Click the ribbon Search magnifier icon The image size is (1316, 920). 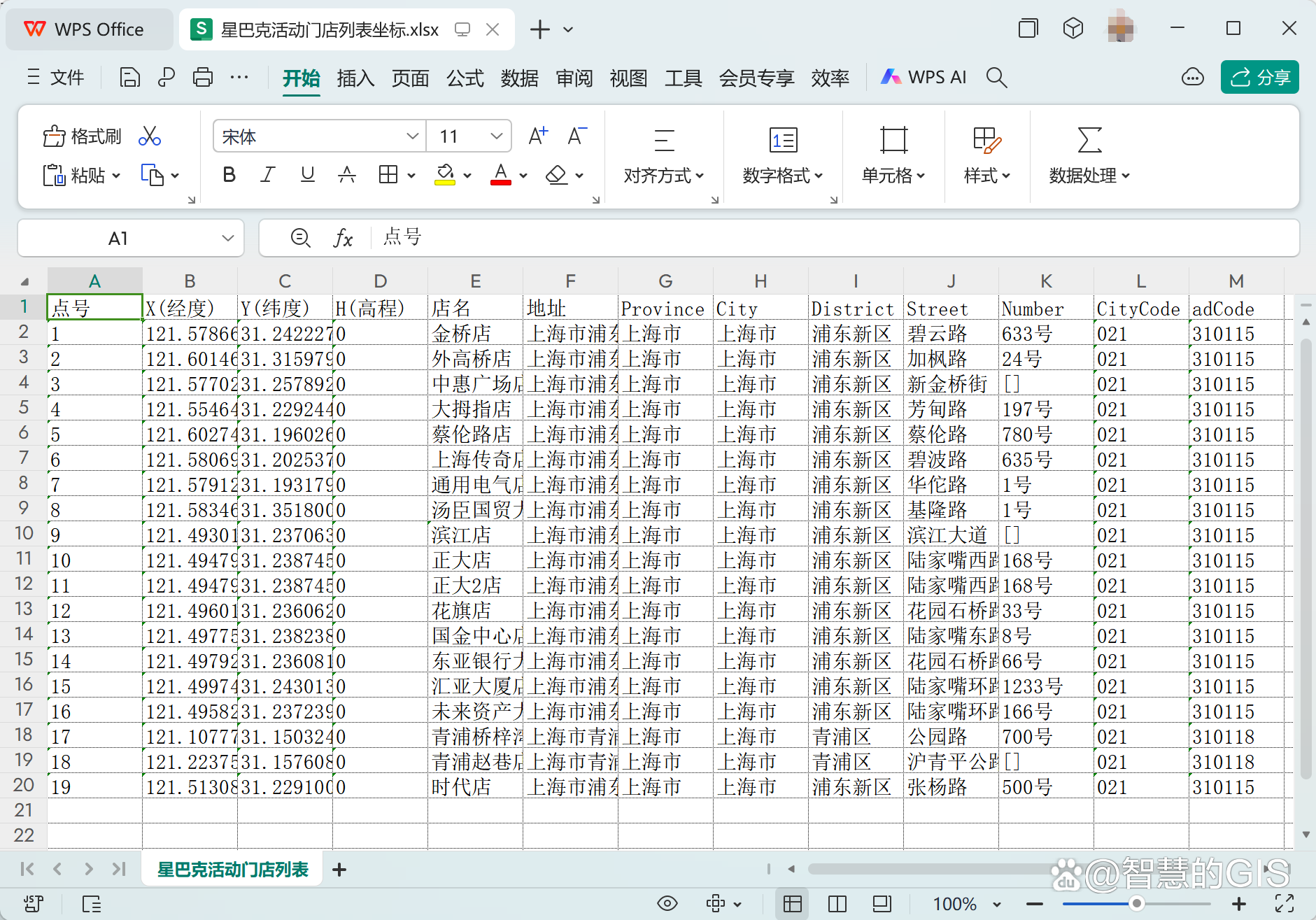(996, 77)
